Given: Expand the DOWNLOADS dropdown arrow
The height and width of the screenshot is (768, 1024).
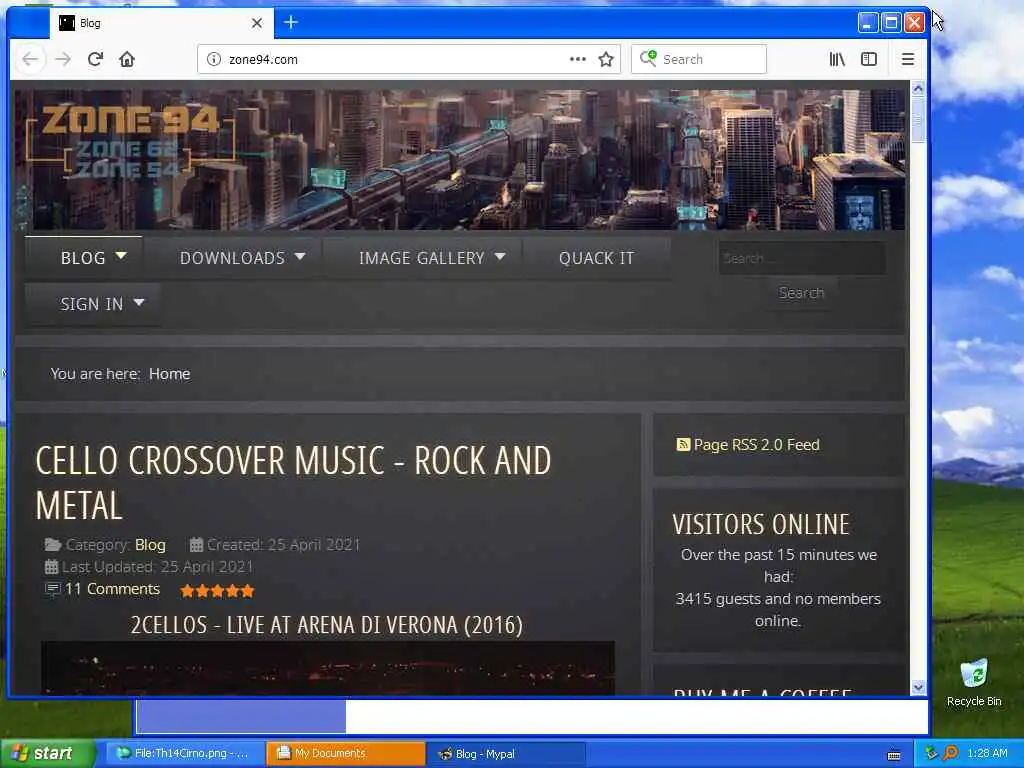Looking at the screenshot, I should coord(300,257).
